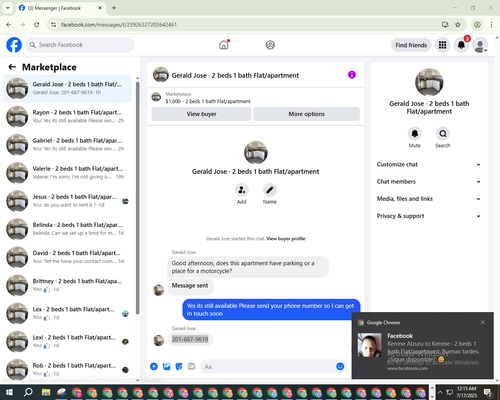Click the conversation list scrollbar
Image resolution: width=500 pixels, height=400 pixels.
click(x=137, y=197)
